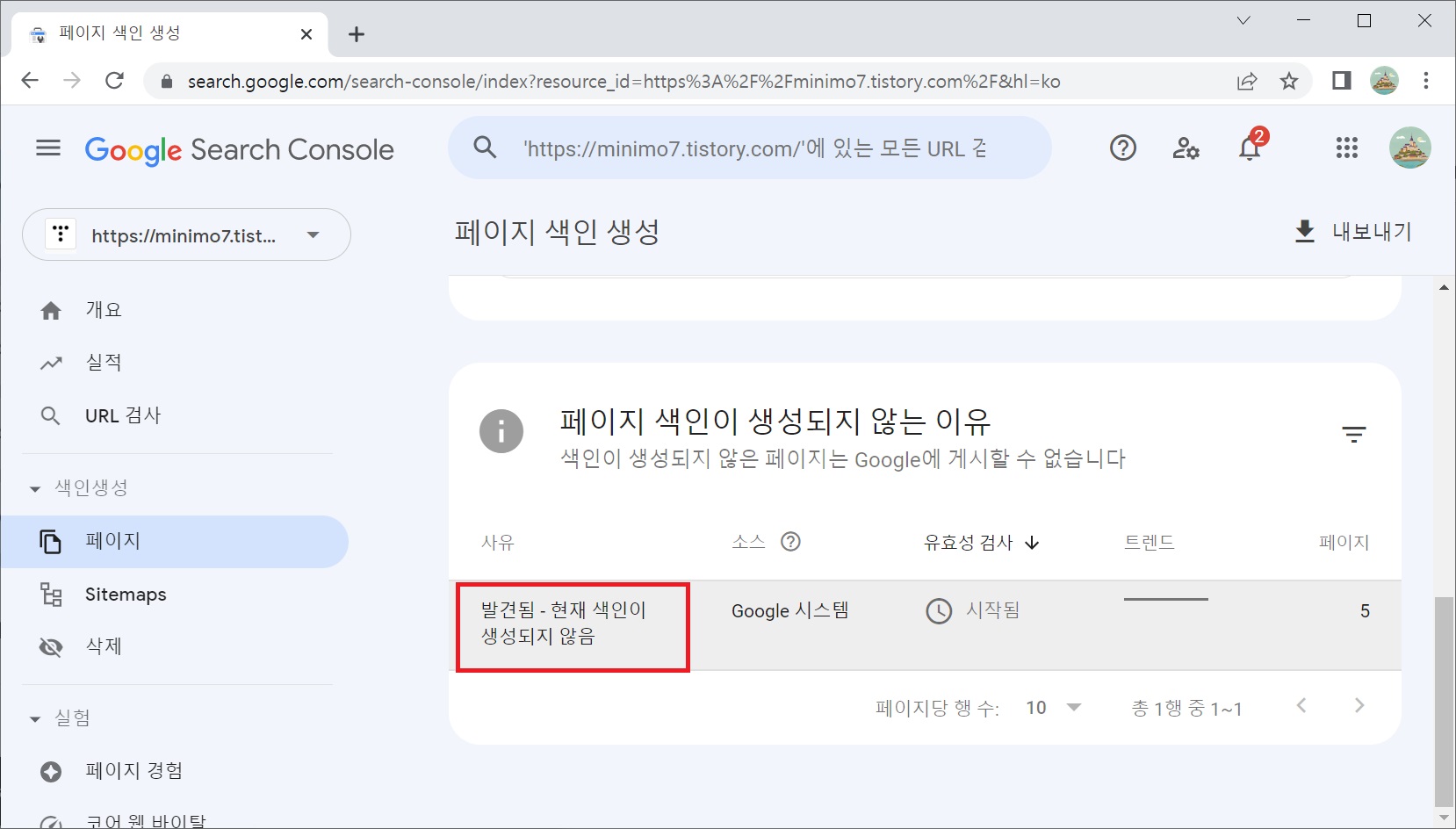Click the 내보내기 export button
The image size is (1456, 829).
1353,232
